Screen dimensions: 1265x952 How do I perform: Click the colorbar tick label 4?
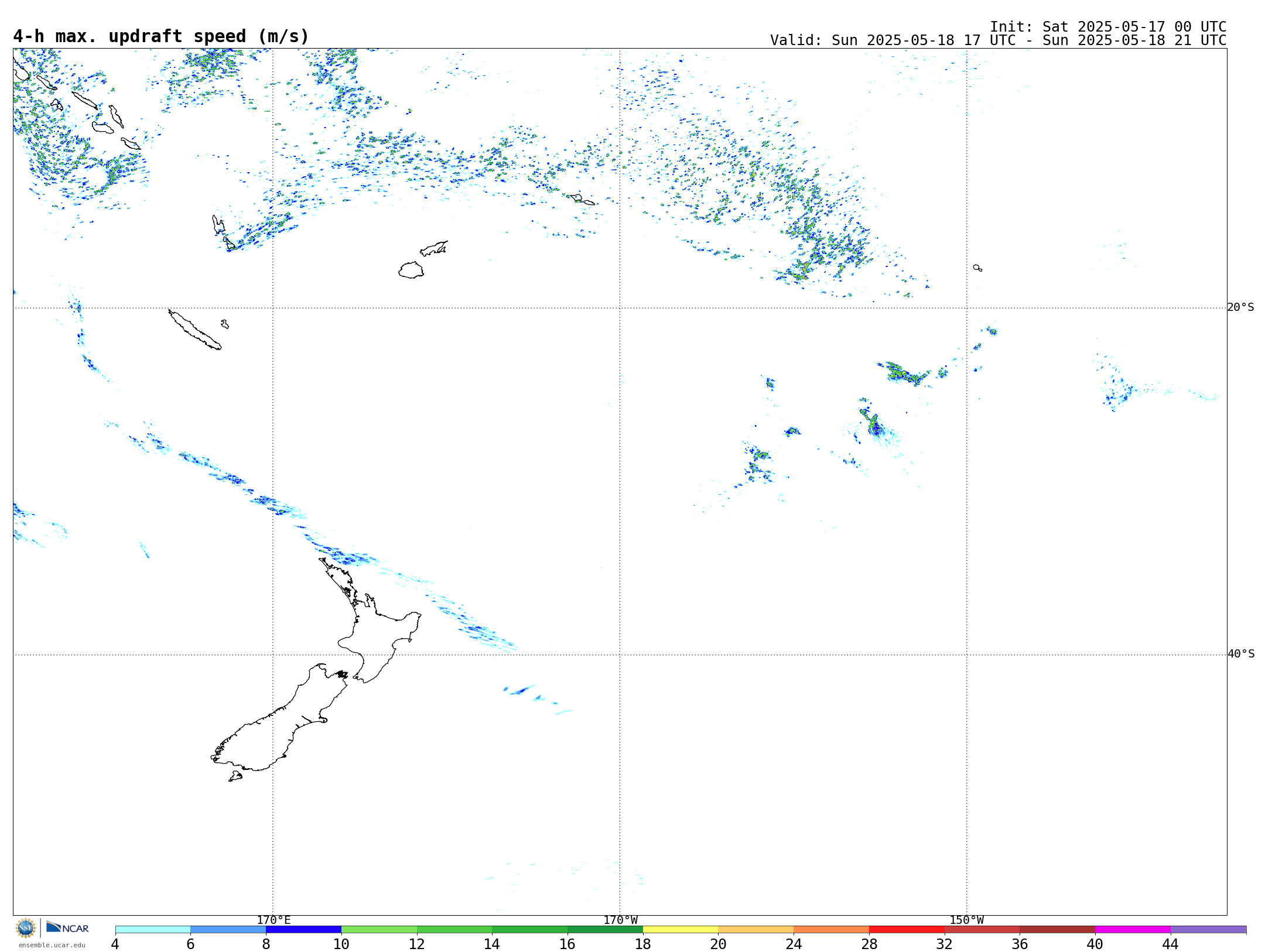[x=115, y=944]
